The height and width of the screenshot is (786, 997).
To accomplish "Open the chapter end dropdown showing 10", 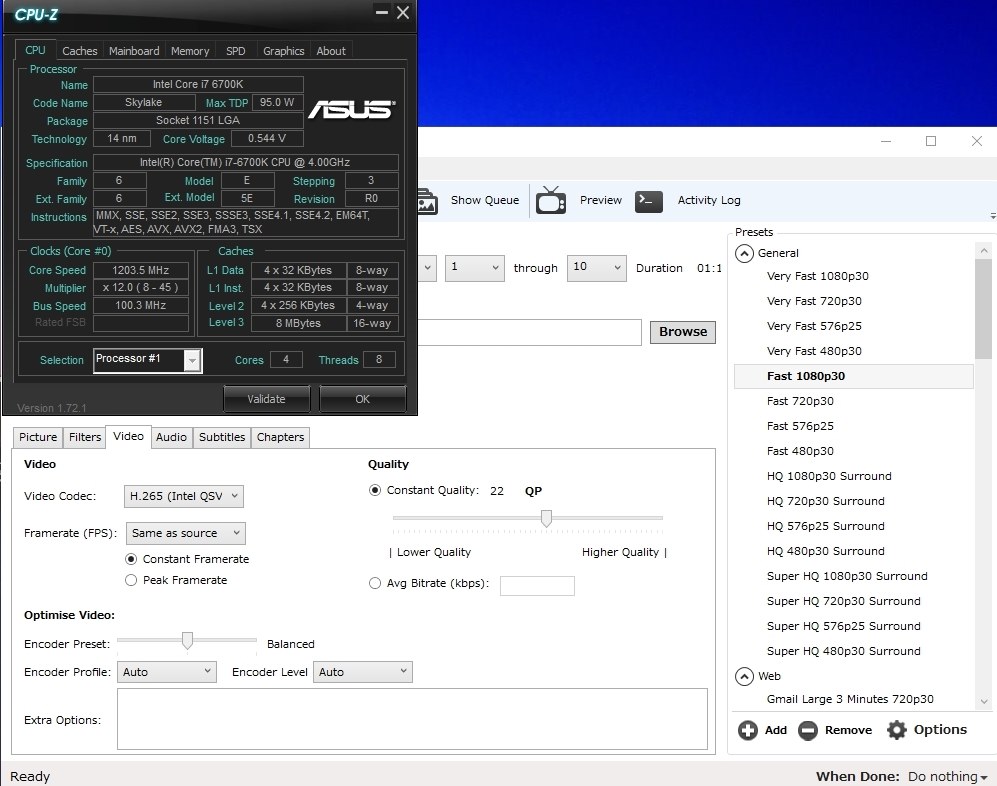I will 596,268.
